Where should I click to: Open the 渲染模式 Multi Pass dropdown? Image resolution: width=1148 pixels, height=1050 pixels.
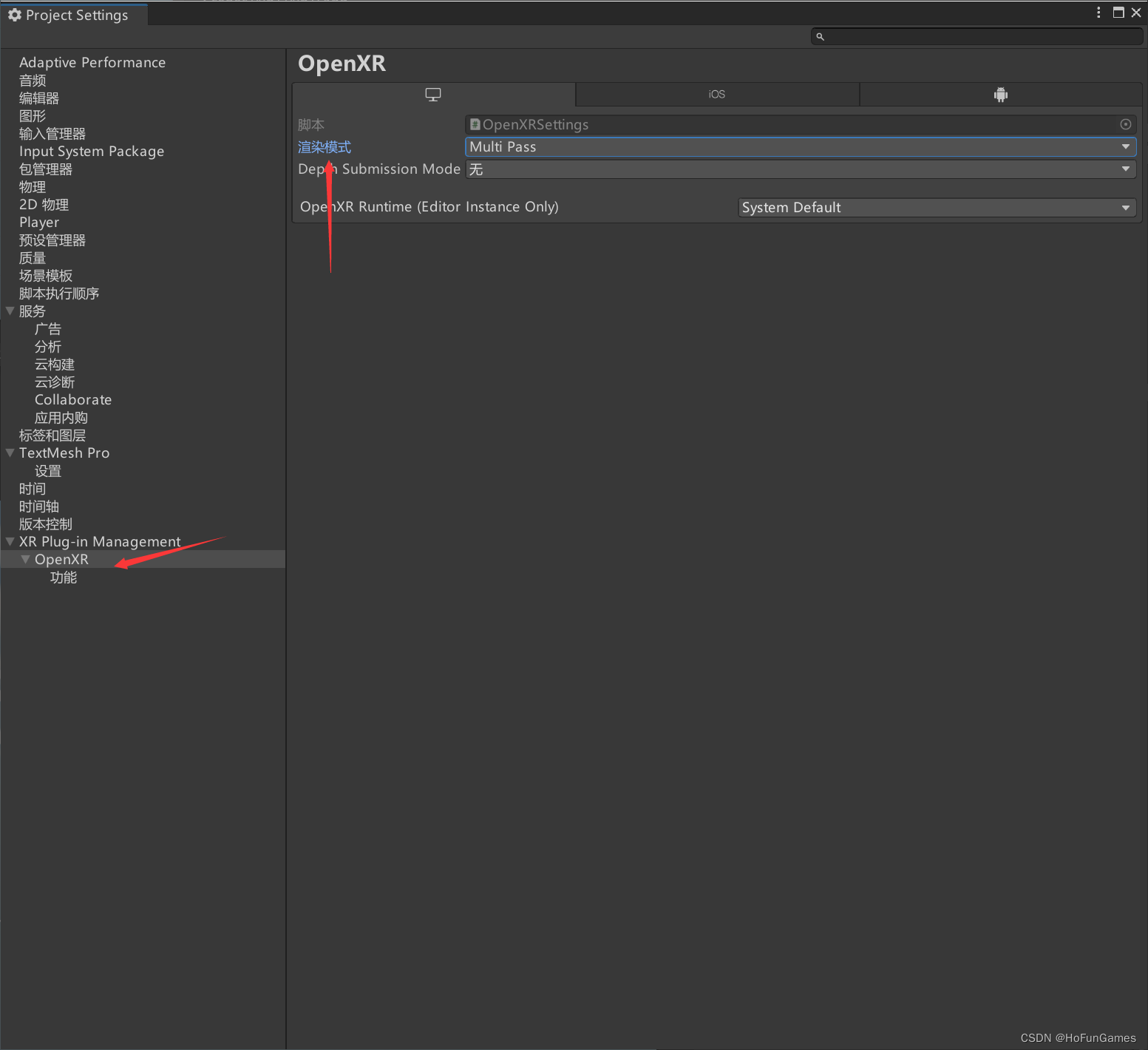pos(801,147)
